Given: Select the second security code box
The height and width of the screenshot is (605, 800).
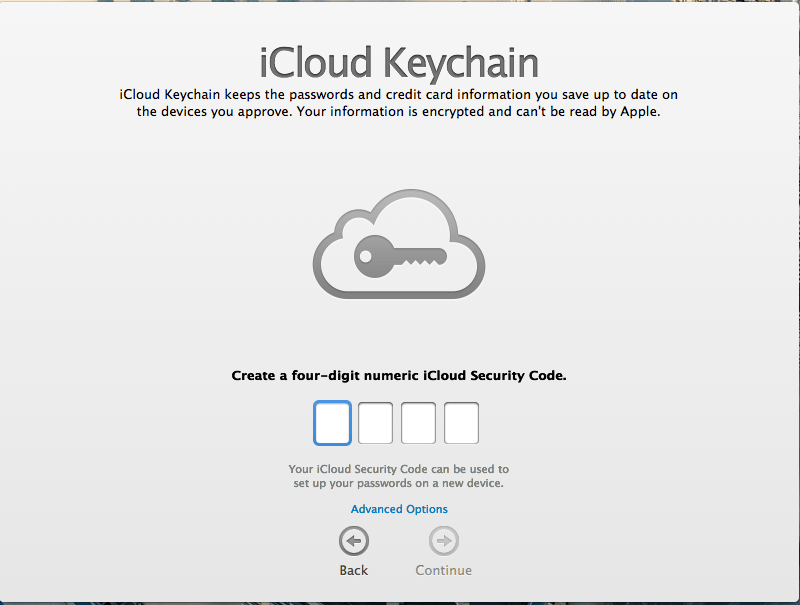Looking at the screenshot, I should tap(374, 422).
